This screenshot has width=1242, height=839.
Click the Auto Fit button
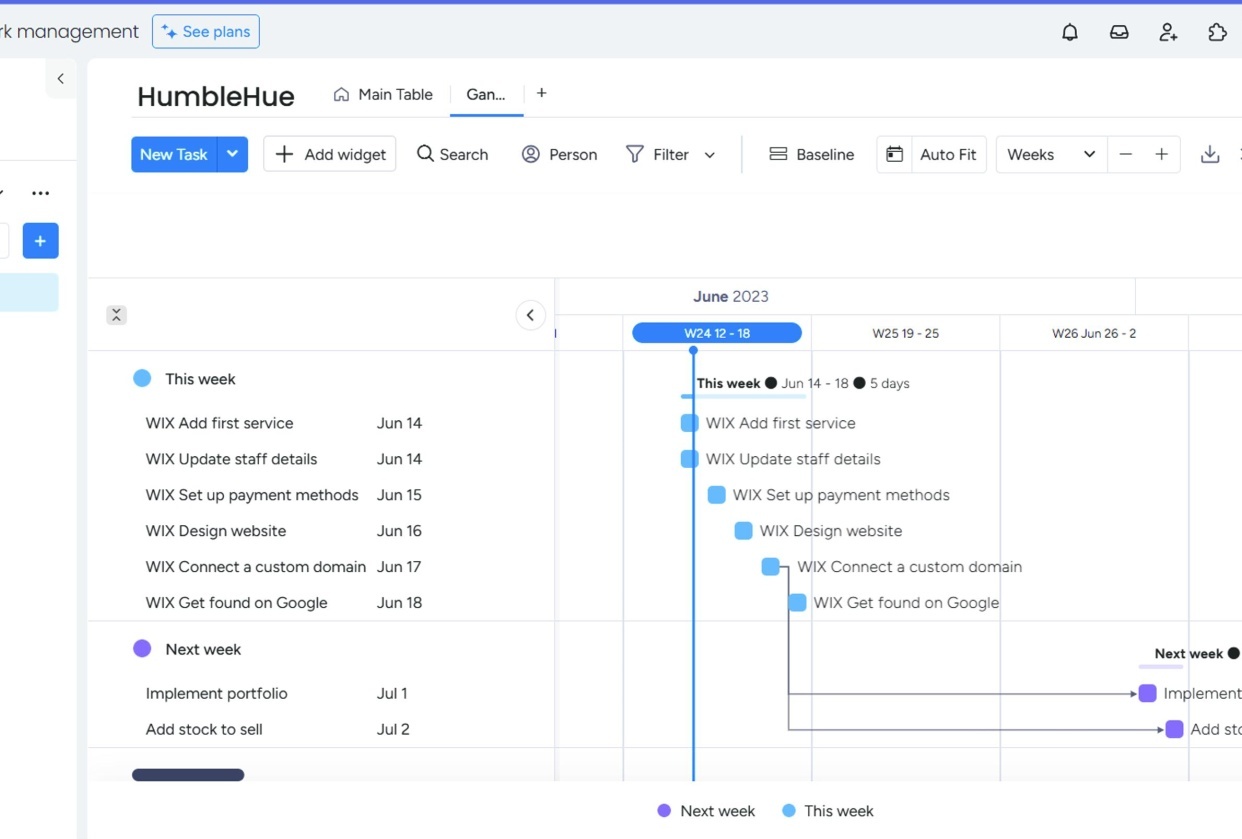[x=948, y=154]
